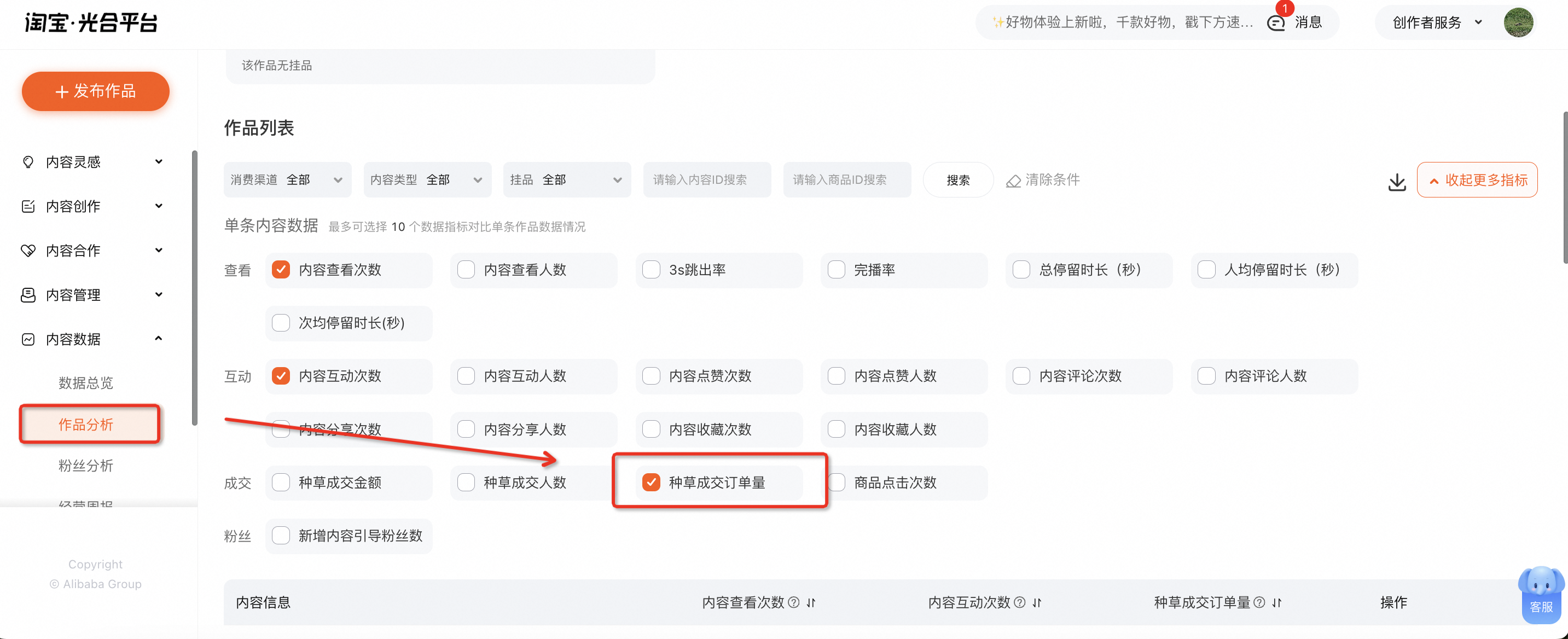Expand the 内容管理 sidebar section
The image size is (1568, 639).
159,294
